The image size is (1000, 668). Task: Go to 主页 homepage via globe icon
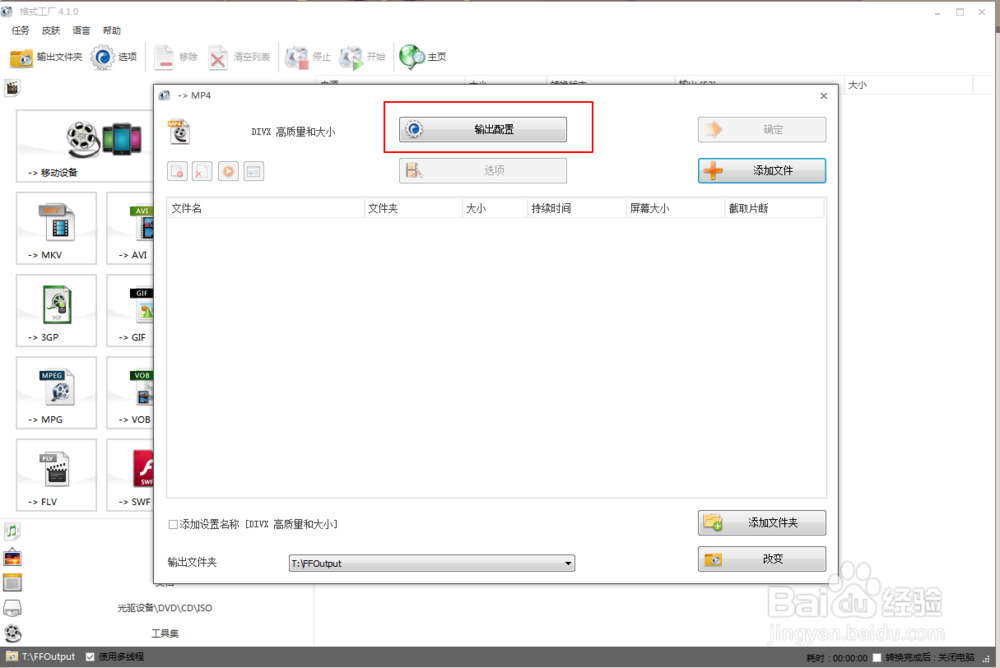(x=422, y=57)
